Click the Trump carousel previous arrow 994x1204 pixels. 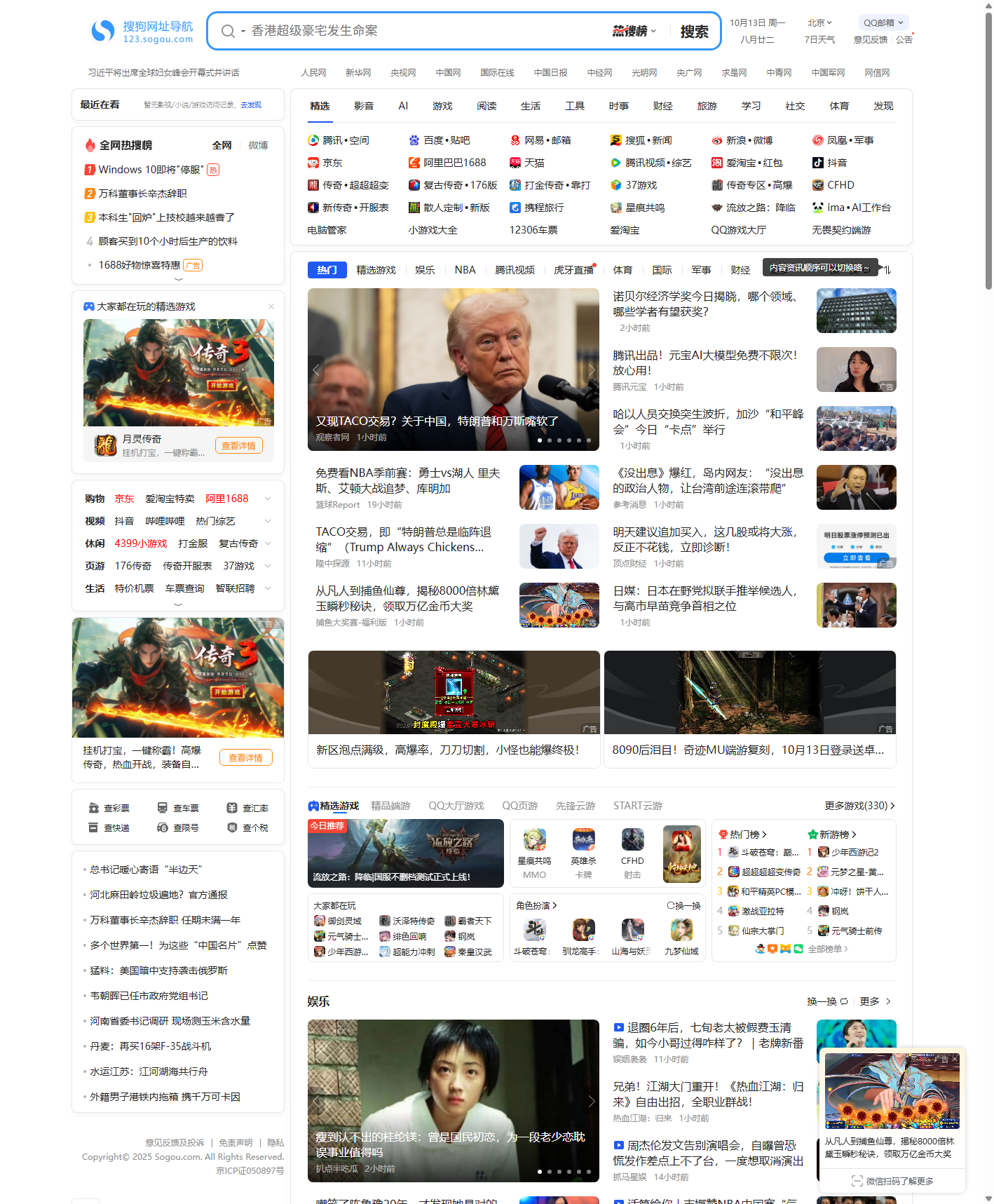point(316,370)
